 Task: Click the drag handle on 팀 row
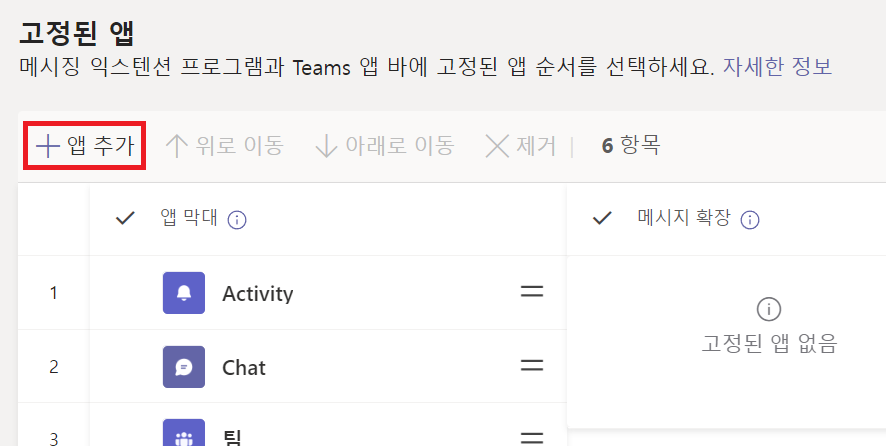[x=531, y=437]
